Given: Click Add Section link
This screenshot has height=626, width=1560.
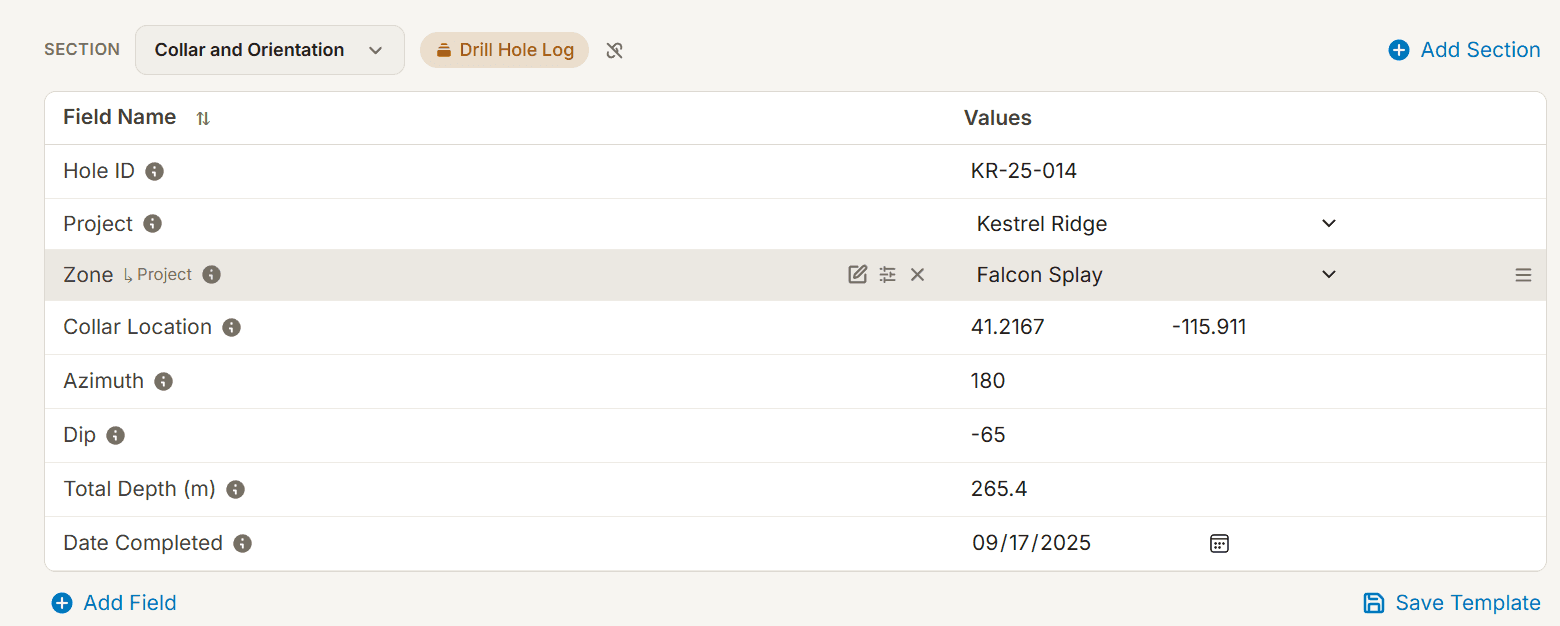Looking at the screenshot, I should (x=1464, y=50).
